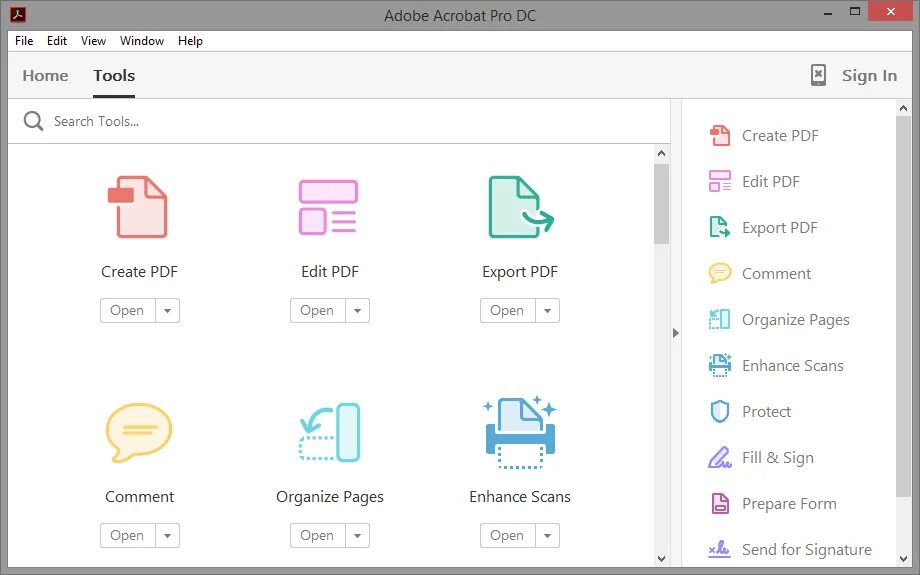
Task: Click the Send for Signature label
Action: pos(807,550)
